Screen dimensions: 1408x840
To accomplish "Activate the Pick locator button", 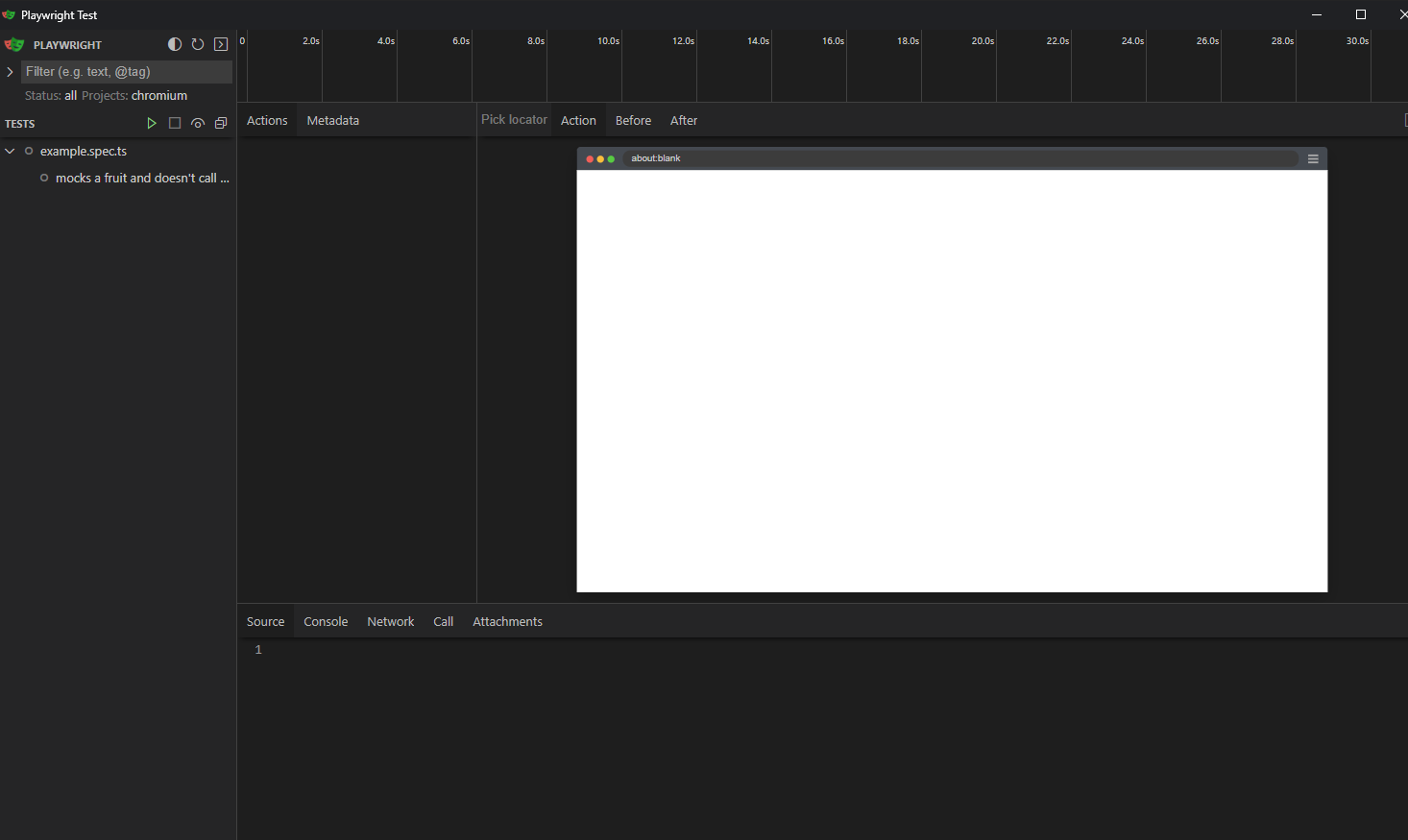I will [514, 119].
